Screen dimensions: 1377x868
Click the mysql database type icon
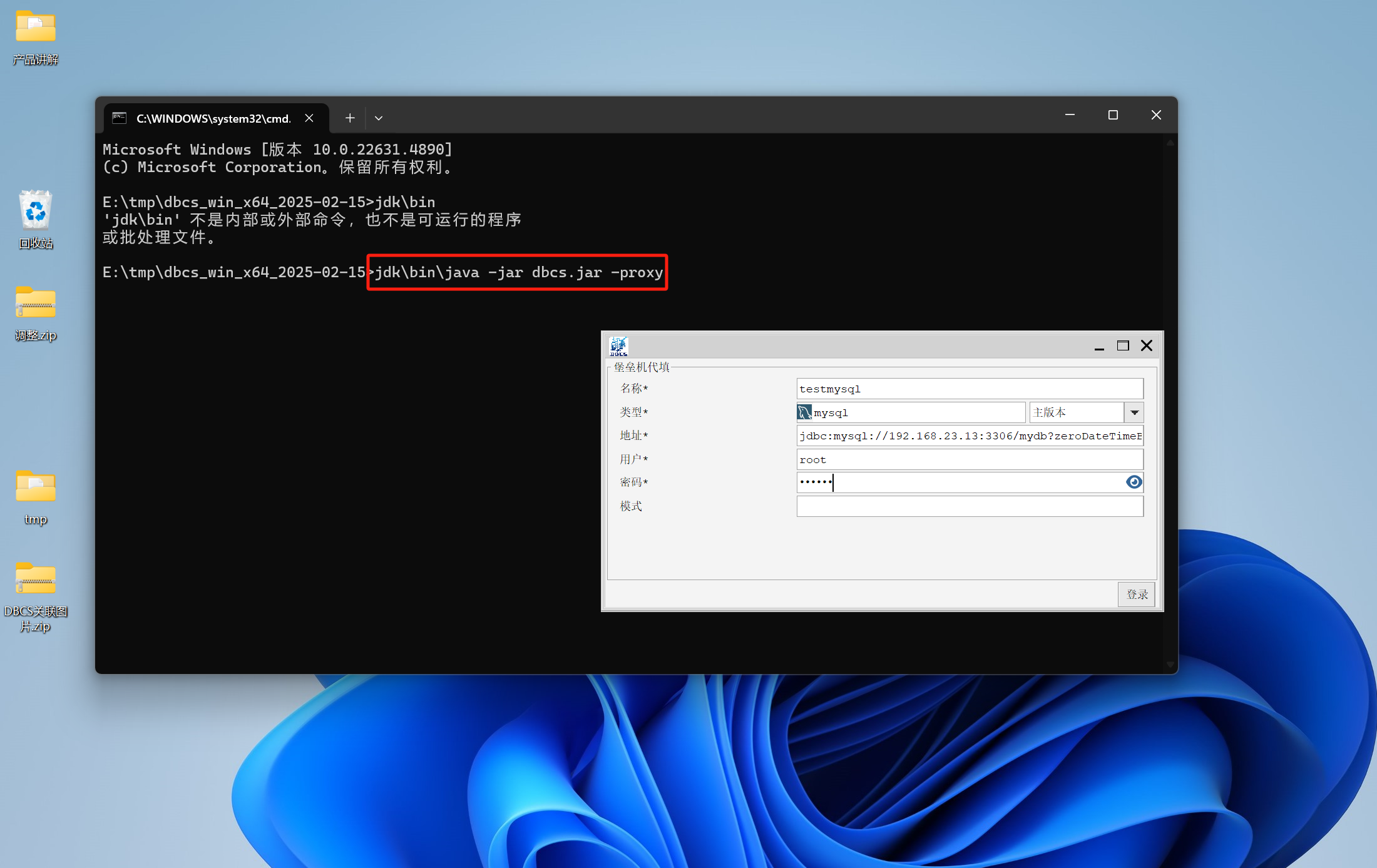point(804,412)
